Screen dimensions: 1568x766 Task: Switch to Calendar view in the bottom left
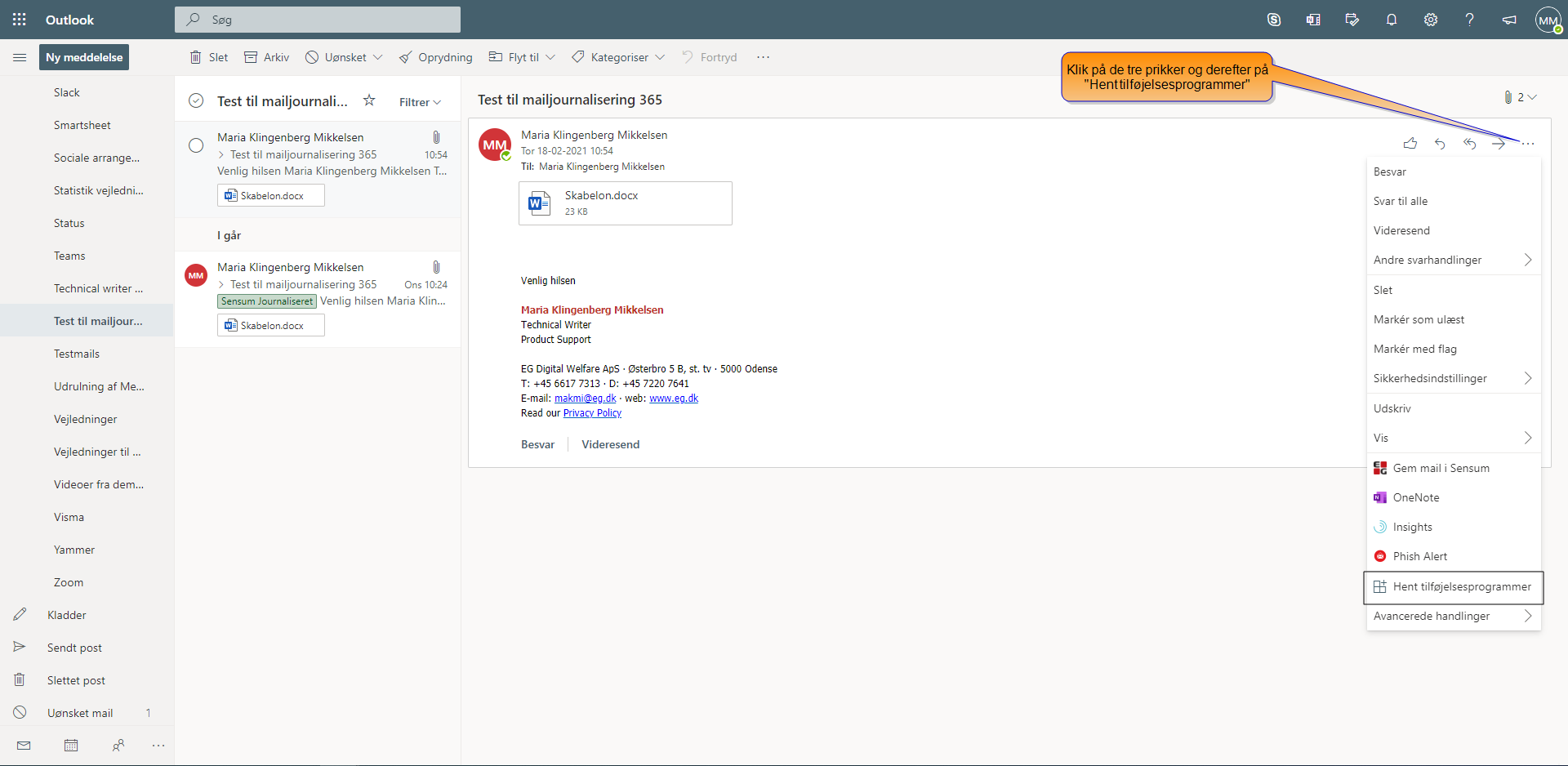click(x=71, y=746)
